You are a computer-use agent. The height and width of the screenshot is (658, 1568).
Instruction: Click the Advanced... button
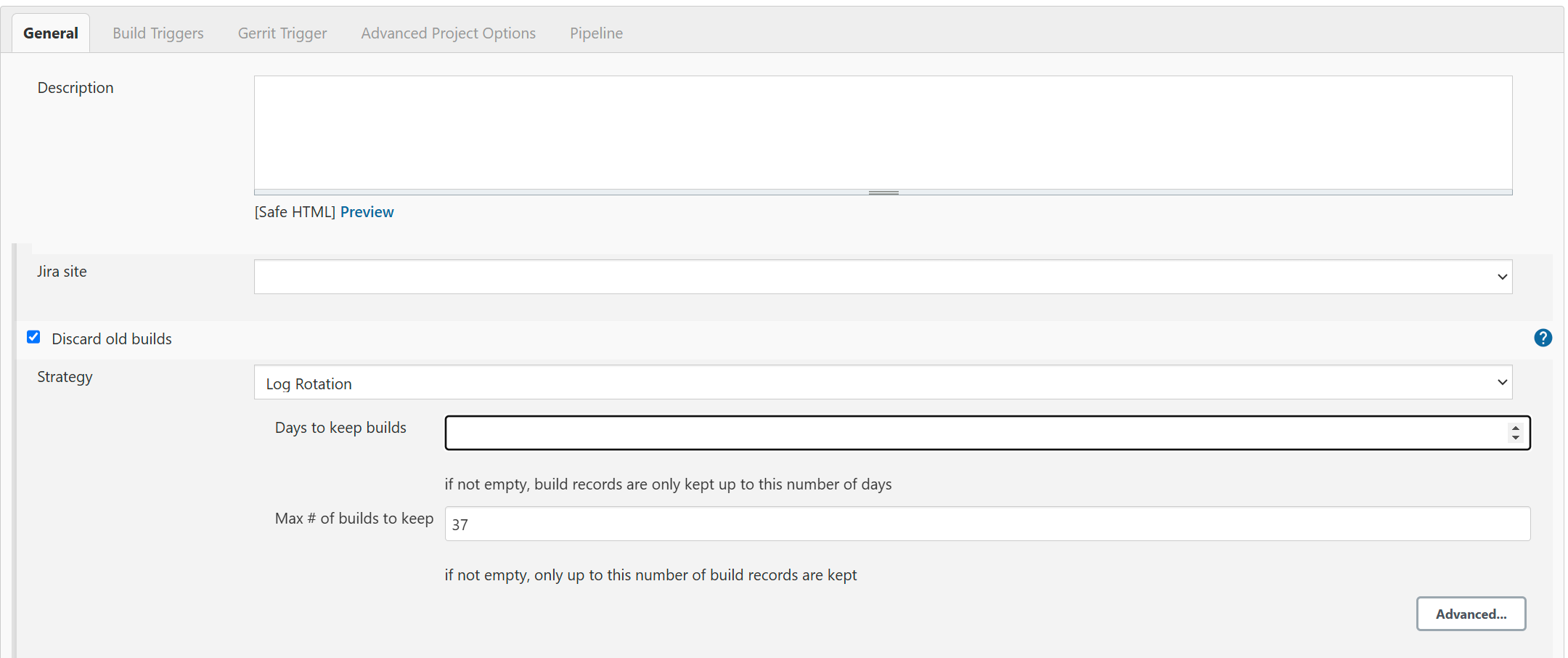coord(1471,614)
